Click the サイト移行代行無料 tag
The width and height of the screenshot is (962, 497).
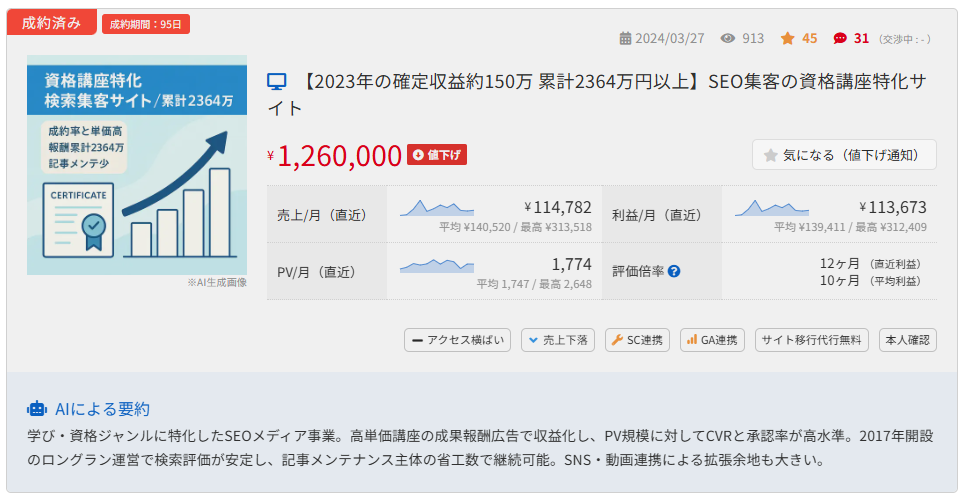pos(812,340)
